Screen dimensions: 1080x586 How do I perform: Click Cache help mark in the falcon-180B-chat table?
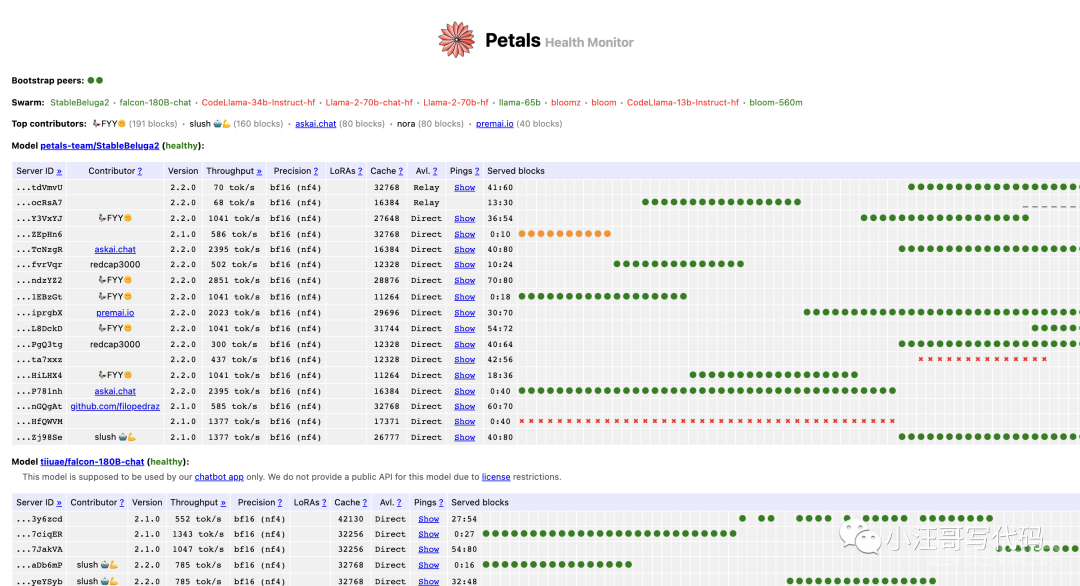365,503
